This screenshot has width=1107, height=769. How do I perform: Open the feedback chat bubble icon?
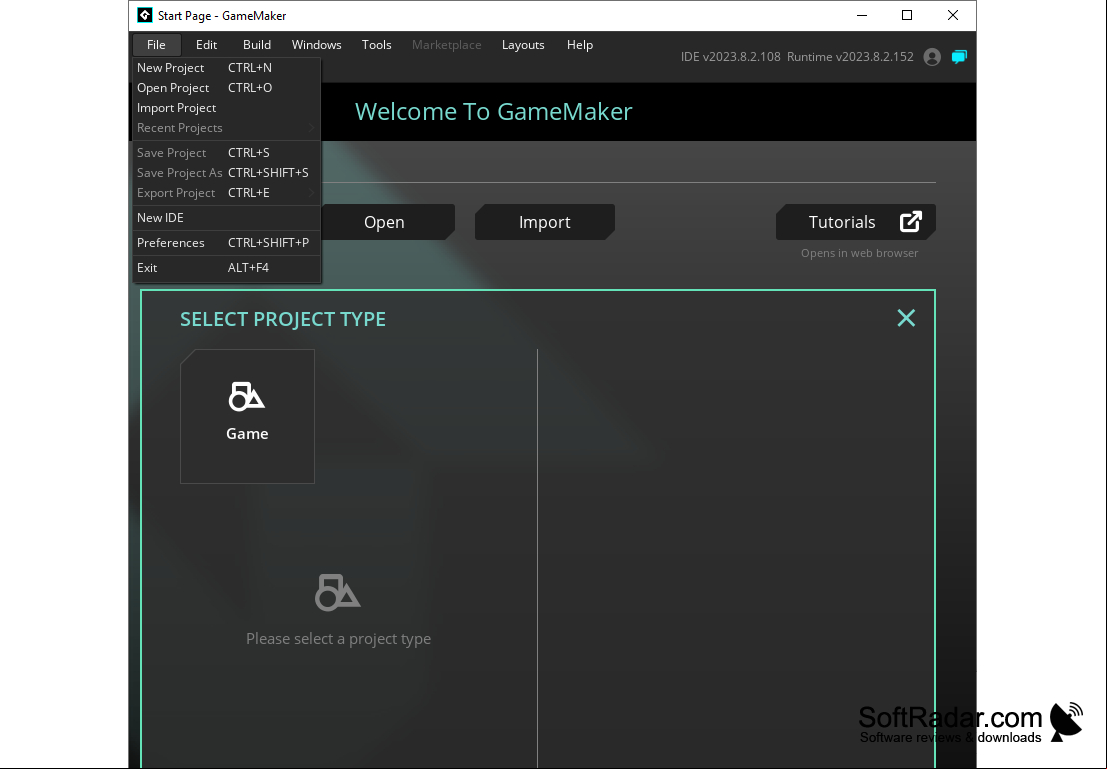point(959,57)
